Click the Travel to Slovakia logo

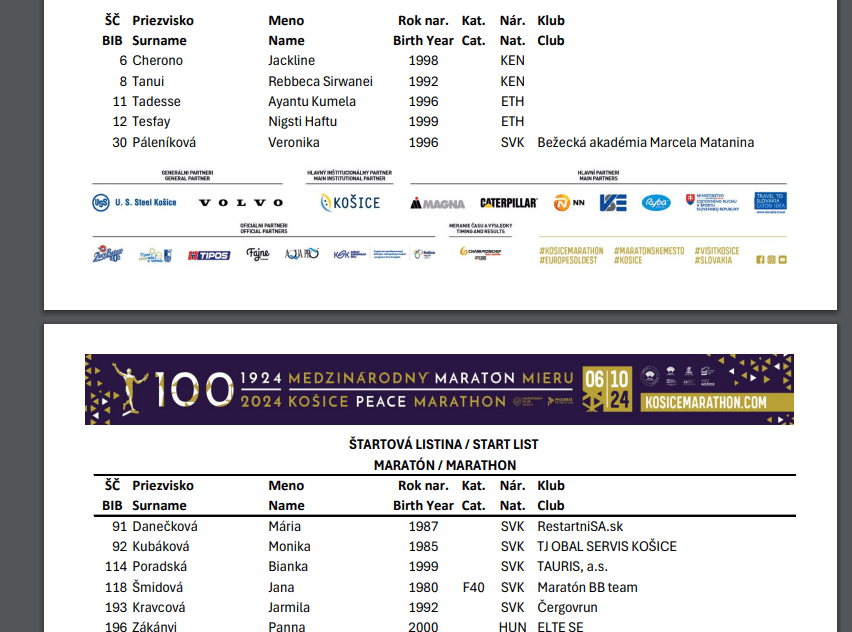click(770, 201)
